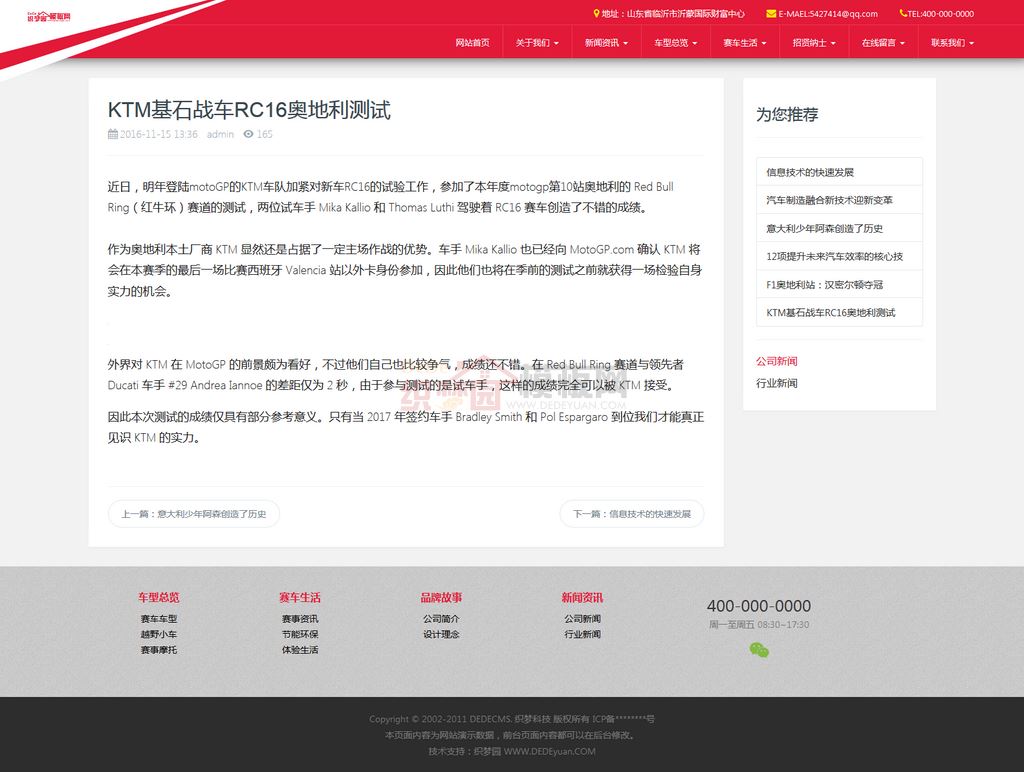The width and height of the screenshot is (1024, 772).
Task: Open footer link 公司简介
Action: pyautogui.click(x=441, y=619)
